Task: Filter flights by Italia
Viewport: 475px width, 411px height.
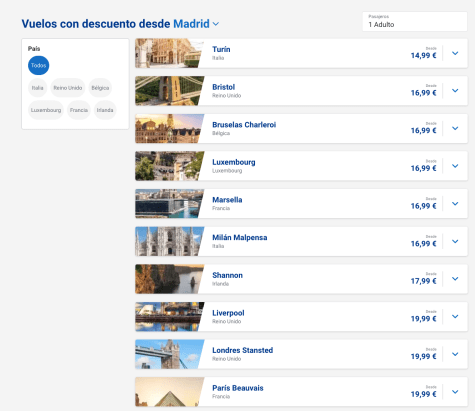Action: click(37, 88)
